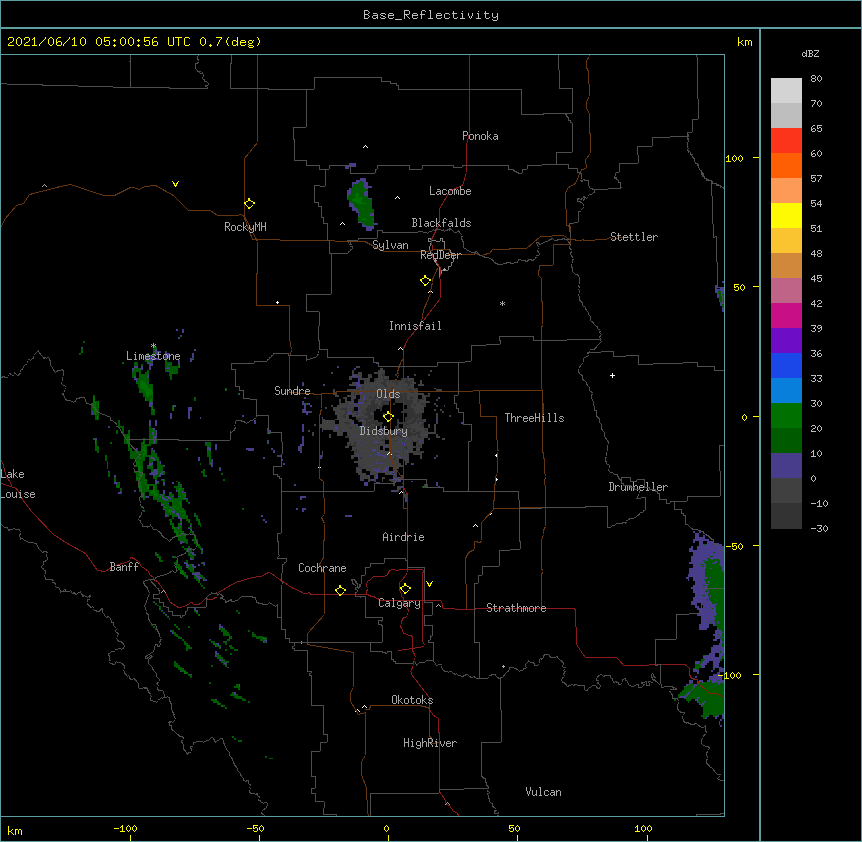862x842 pixels.
Task: Click the white plus marker north of Drumheller
Action: [612, 375]
